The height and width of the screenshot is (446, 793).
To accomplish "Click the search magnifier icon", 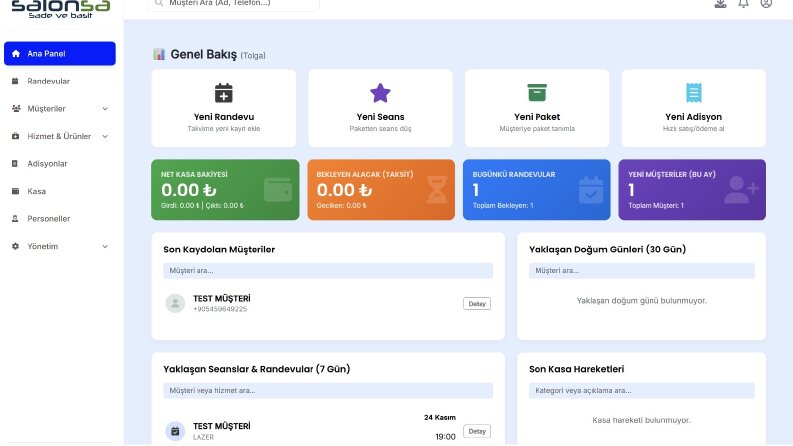I will (x=159, y=3).
